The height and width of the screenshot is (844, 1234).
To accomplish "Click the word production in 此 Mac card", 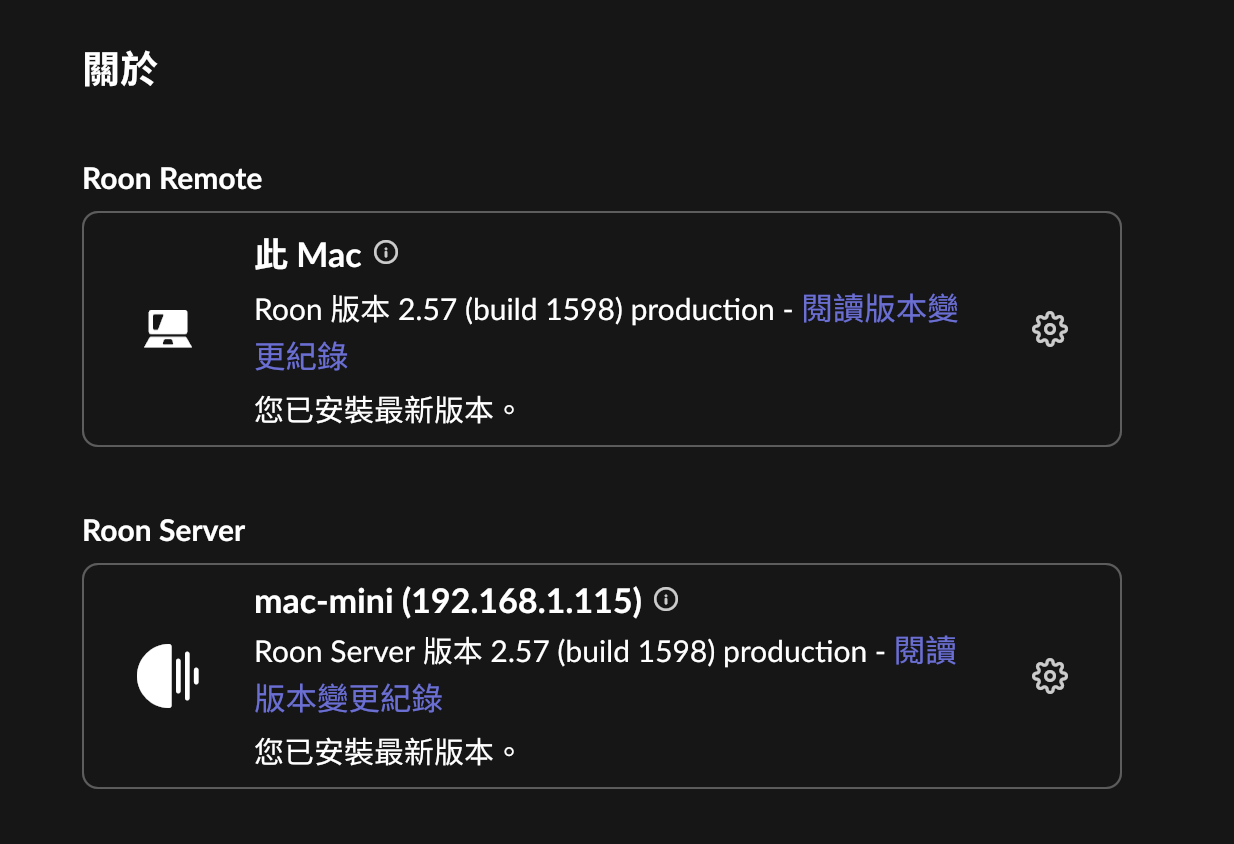I will click(x=702, y=310).
